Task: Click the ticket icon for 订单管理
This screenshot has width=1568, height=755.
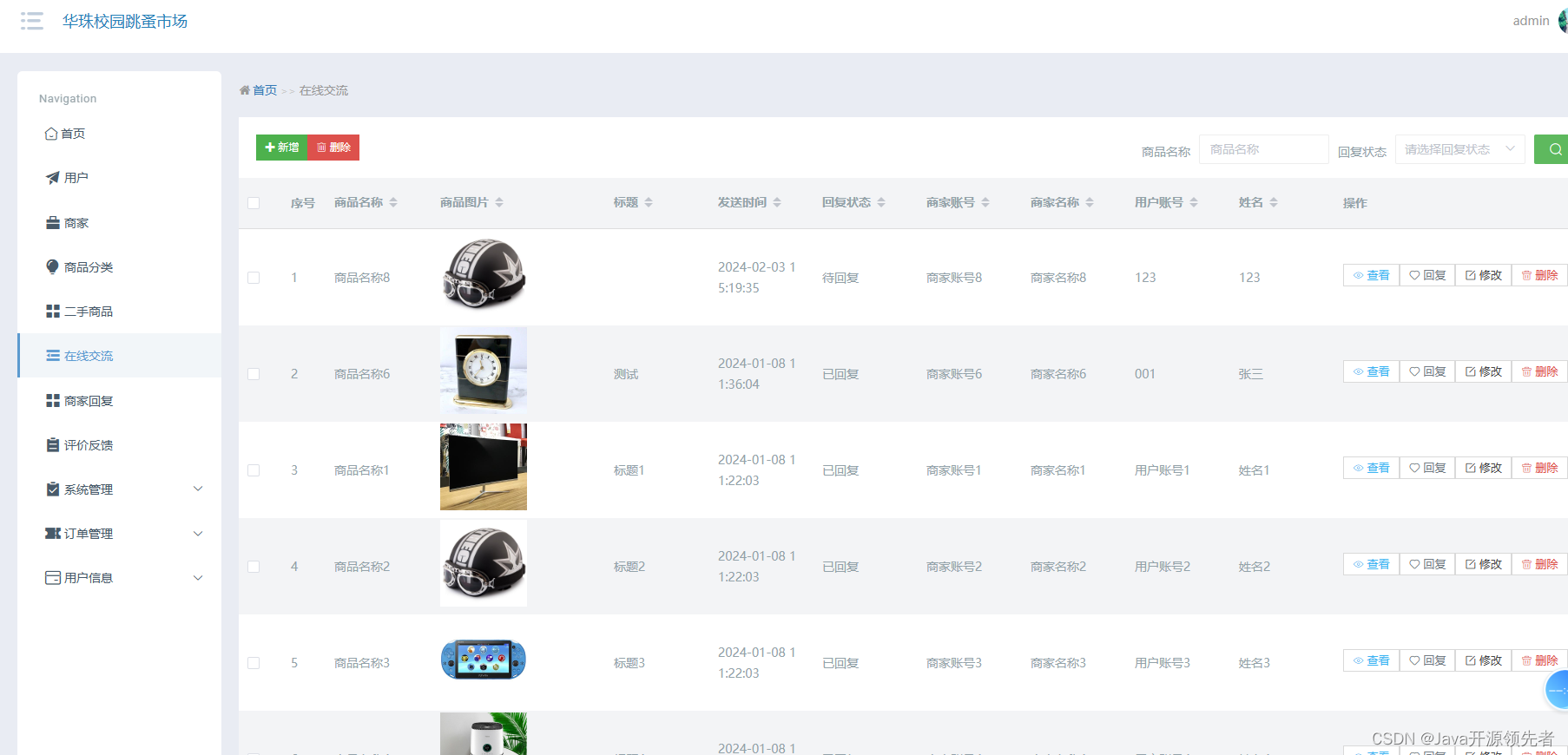Action: (53, 534)
